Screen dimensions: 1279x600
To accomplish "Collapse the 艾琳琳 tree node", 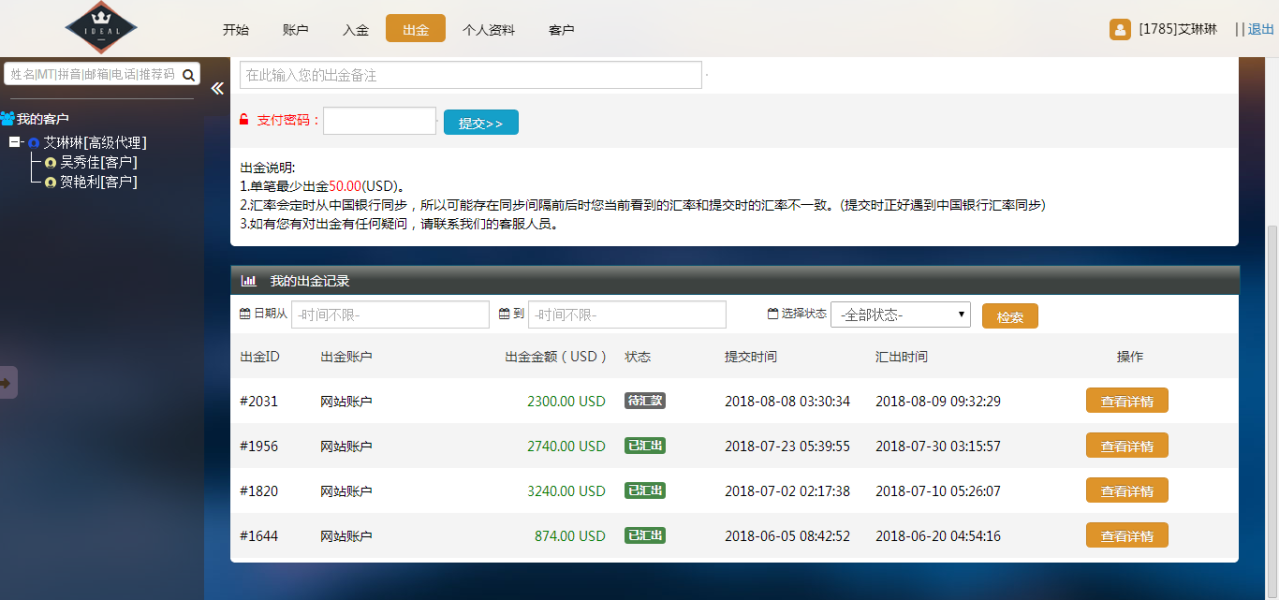I will point(15,143).
